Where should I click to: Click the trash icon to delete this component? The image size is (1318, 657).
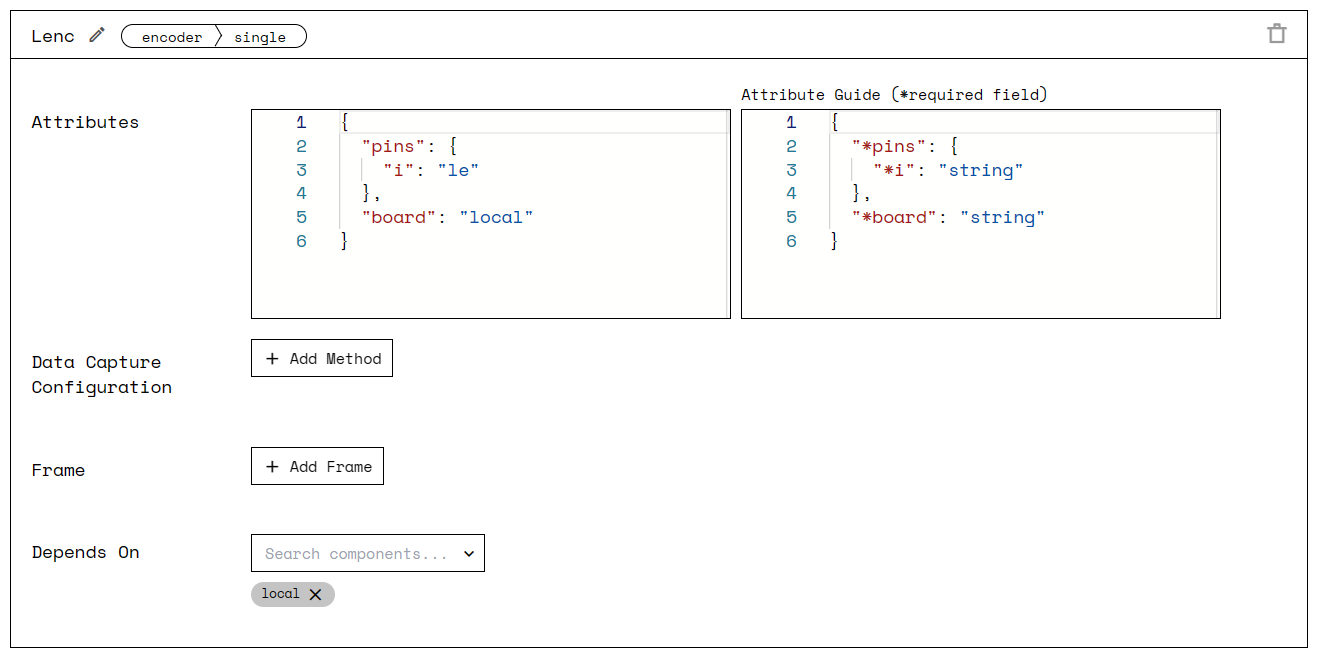(1277, 33)
